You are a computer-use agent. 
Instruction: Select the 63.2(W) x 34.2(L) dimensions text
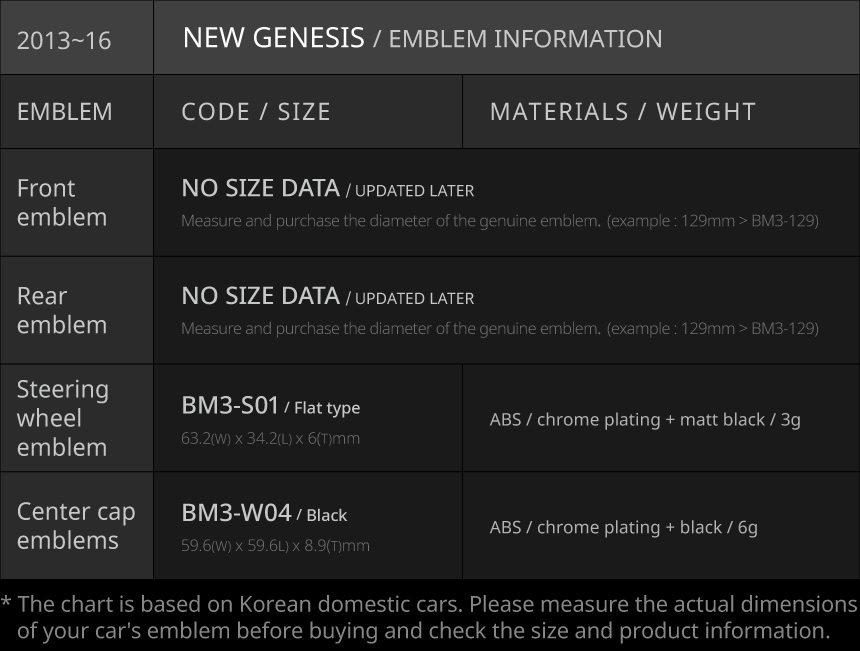[270, 438]
